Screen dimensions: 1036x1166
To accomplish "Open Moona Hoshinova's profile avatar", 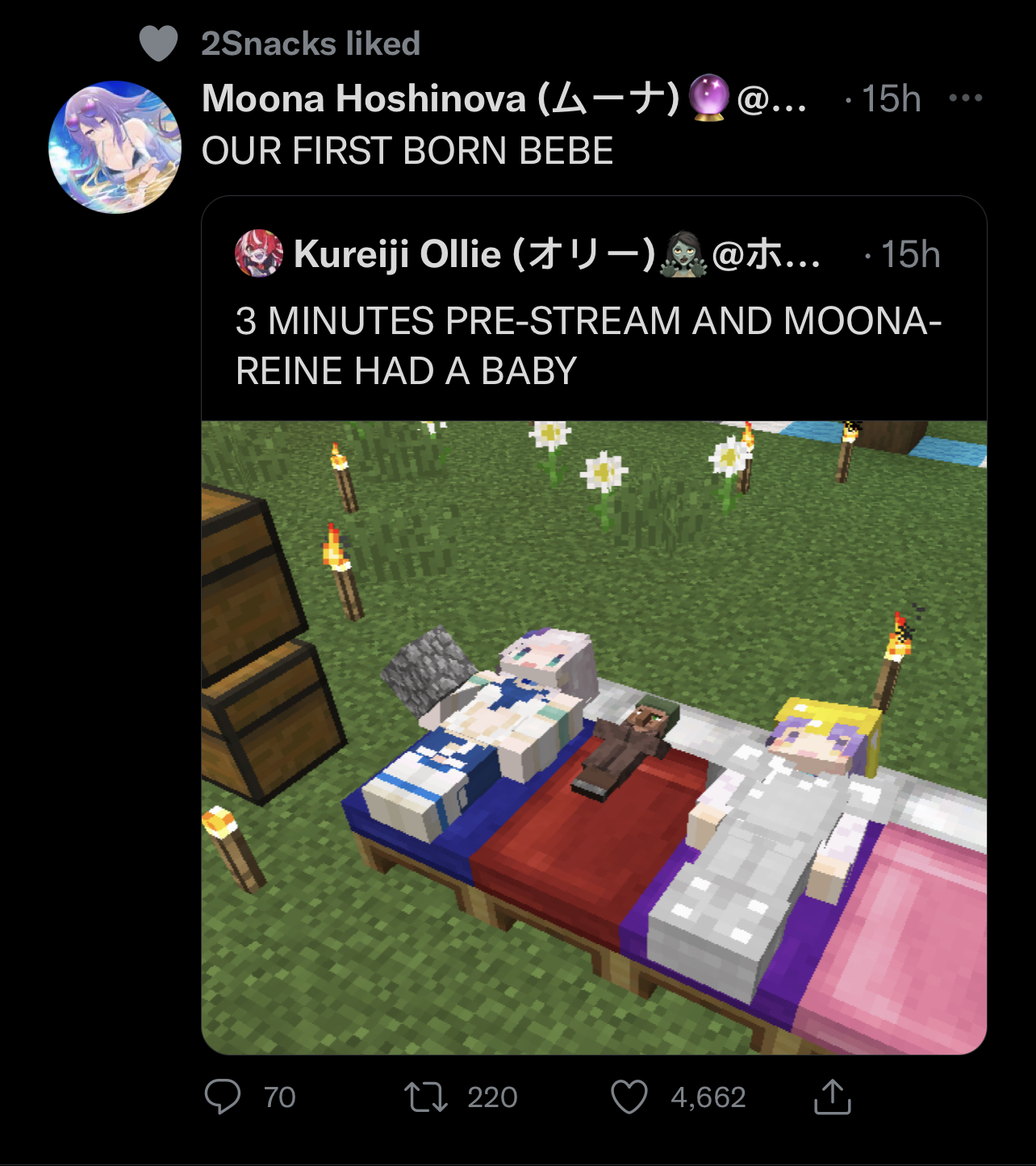I will pyautogui.click(x=115, y=147).
